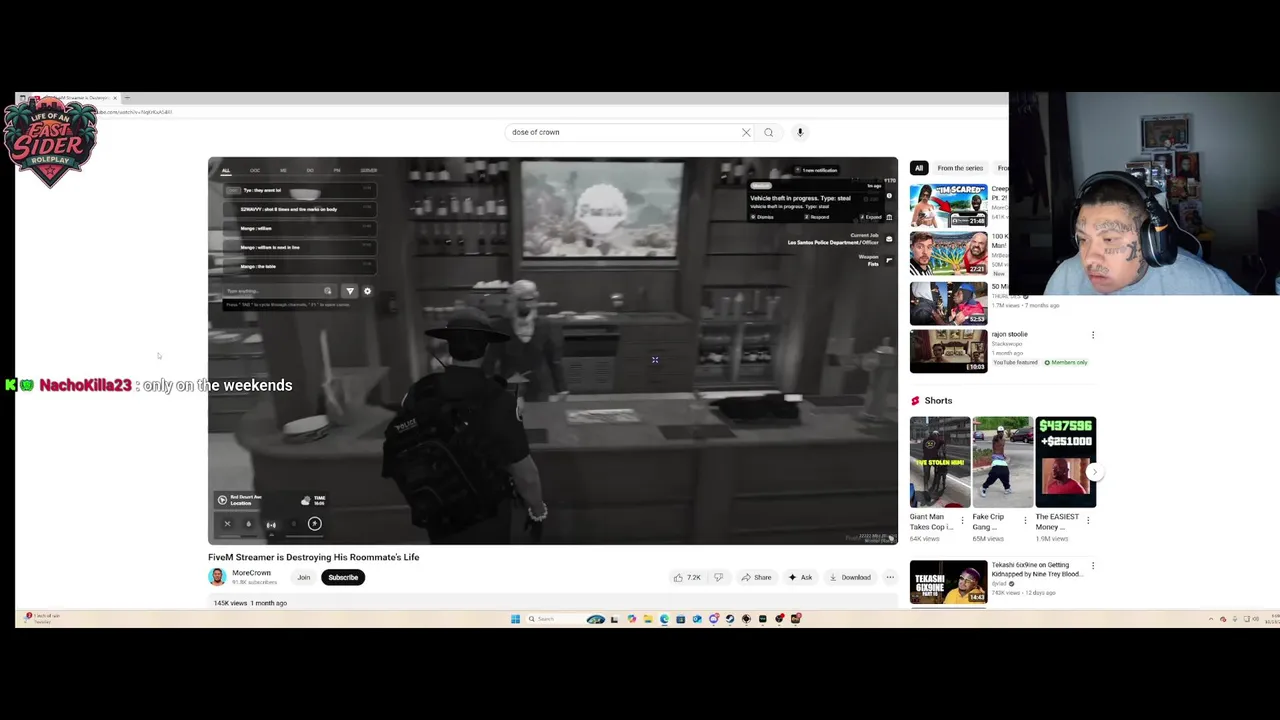The height and width of the screenshot is (720, 1280).
Task: Open Steam from the taskbar
Action: [730, 619]
